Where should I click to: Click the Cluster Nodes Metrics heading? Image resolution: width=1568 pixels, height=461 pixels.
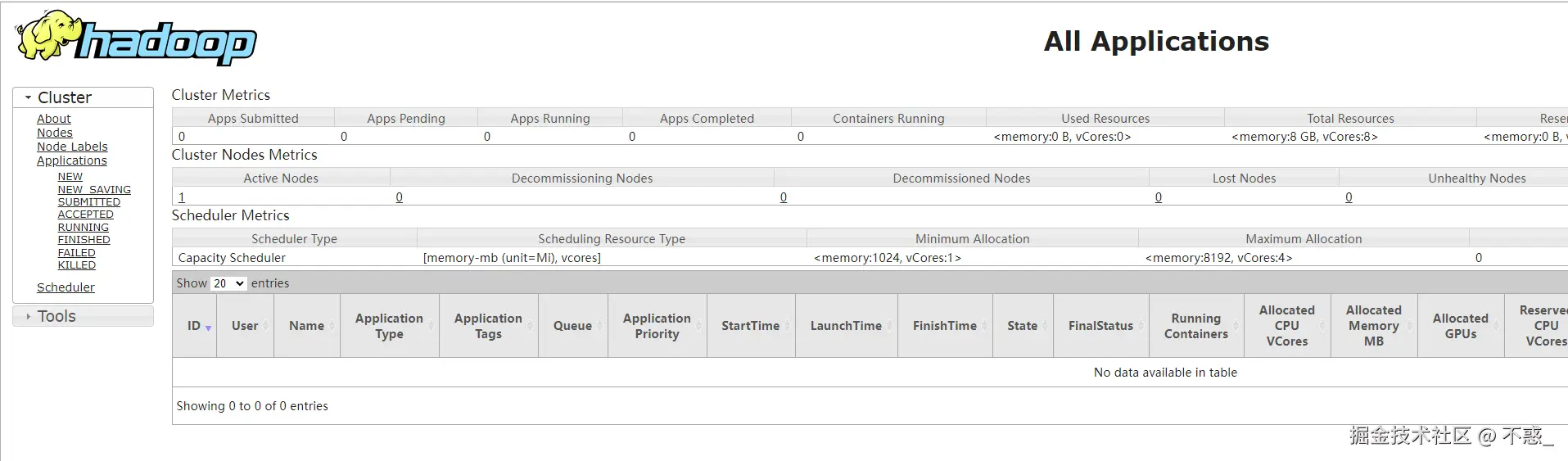point(244,155)
